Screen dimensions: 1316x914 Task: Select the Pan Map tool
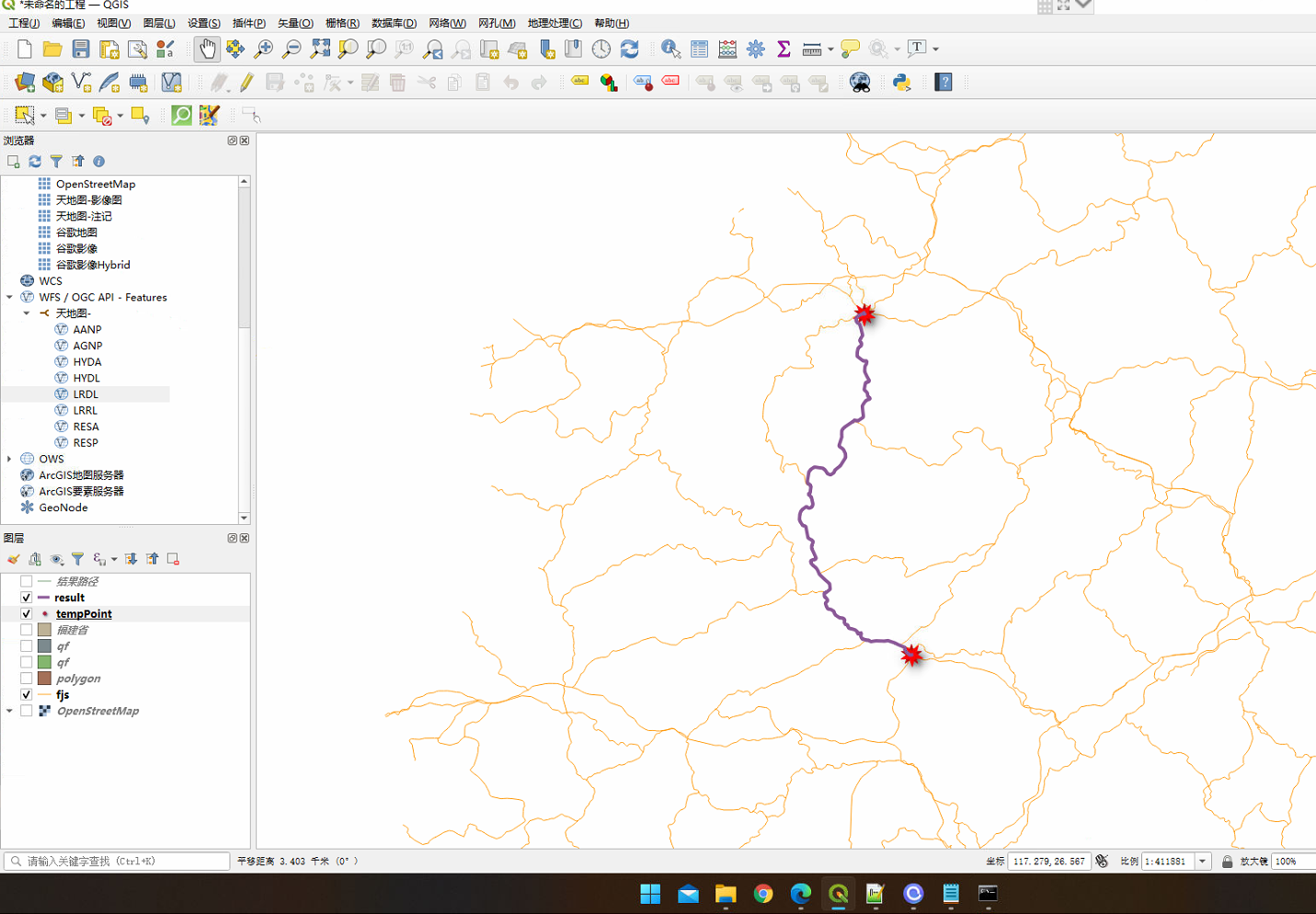pyautogui.click(x=207, y=49)
